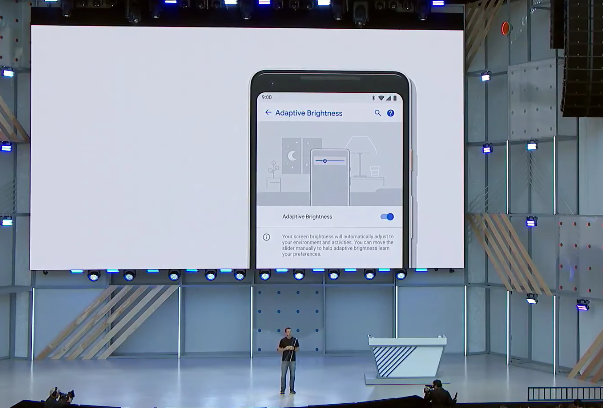Open help via the question mark icon

[x=390, y=113]
